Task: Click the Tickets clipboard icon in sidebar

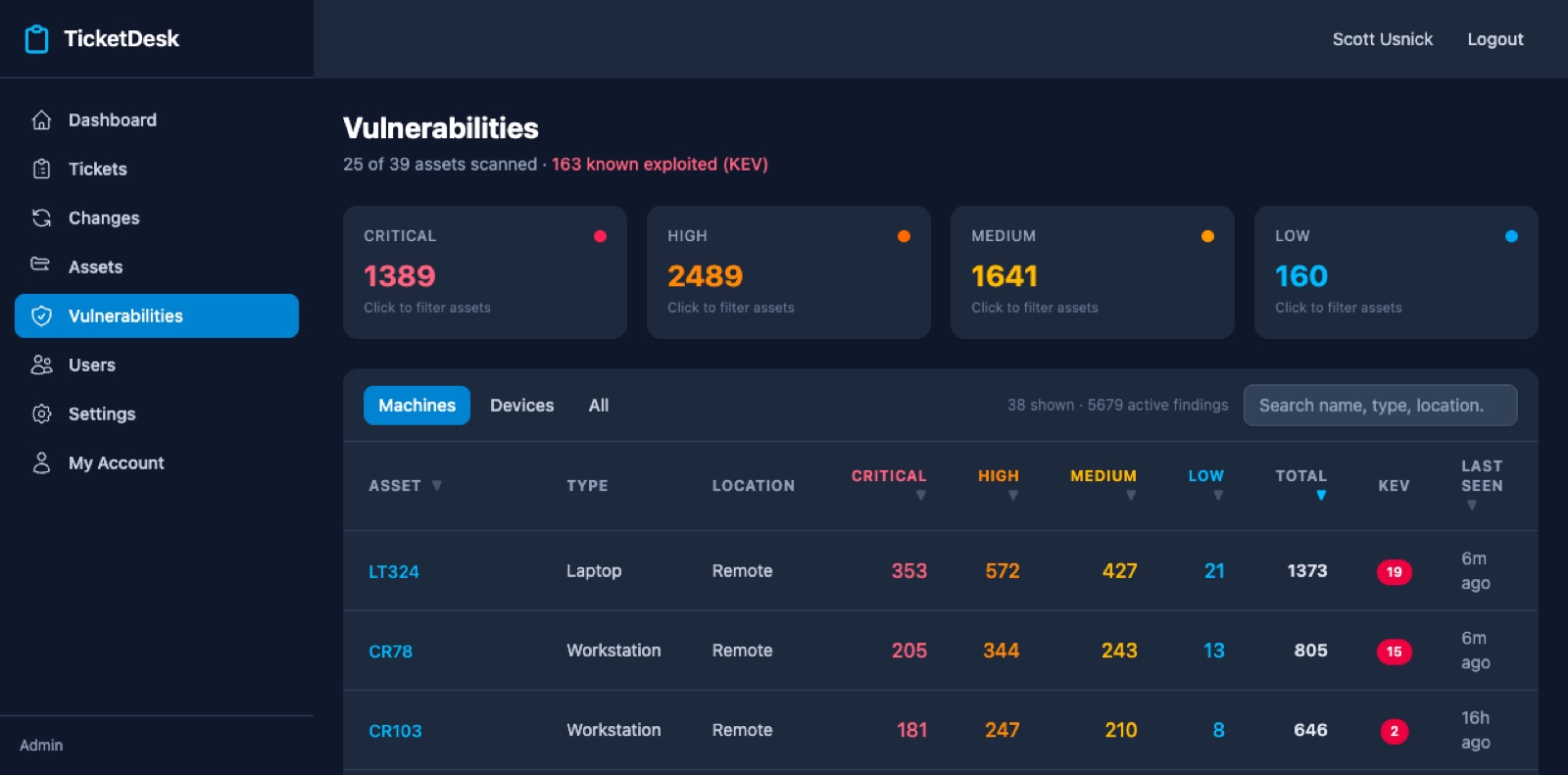Action: 41,169
